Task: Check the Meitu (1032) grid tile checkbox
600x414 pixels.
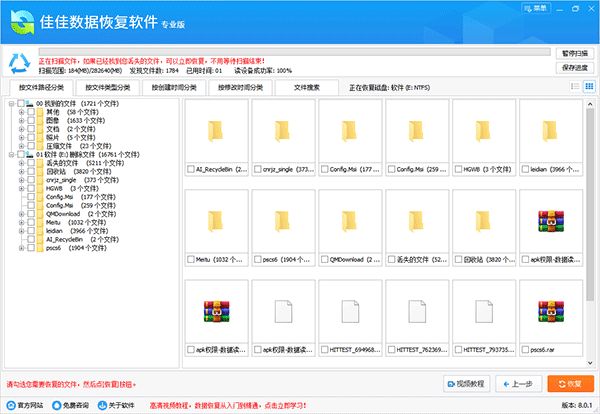Action: pos(191,259)
